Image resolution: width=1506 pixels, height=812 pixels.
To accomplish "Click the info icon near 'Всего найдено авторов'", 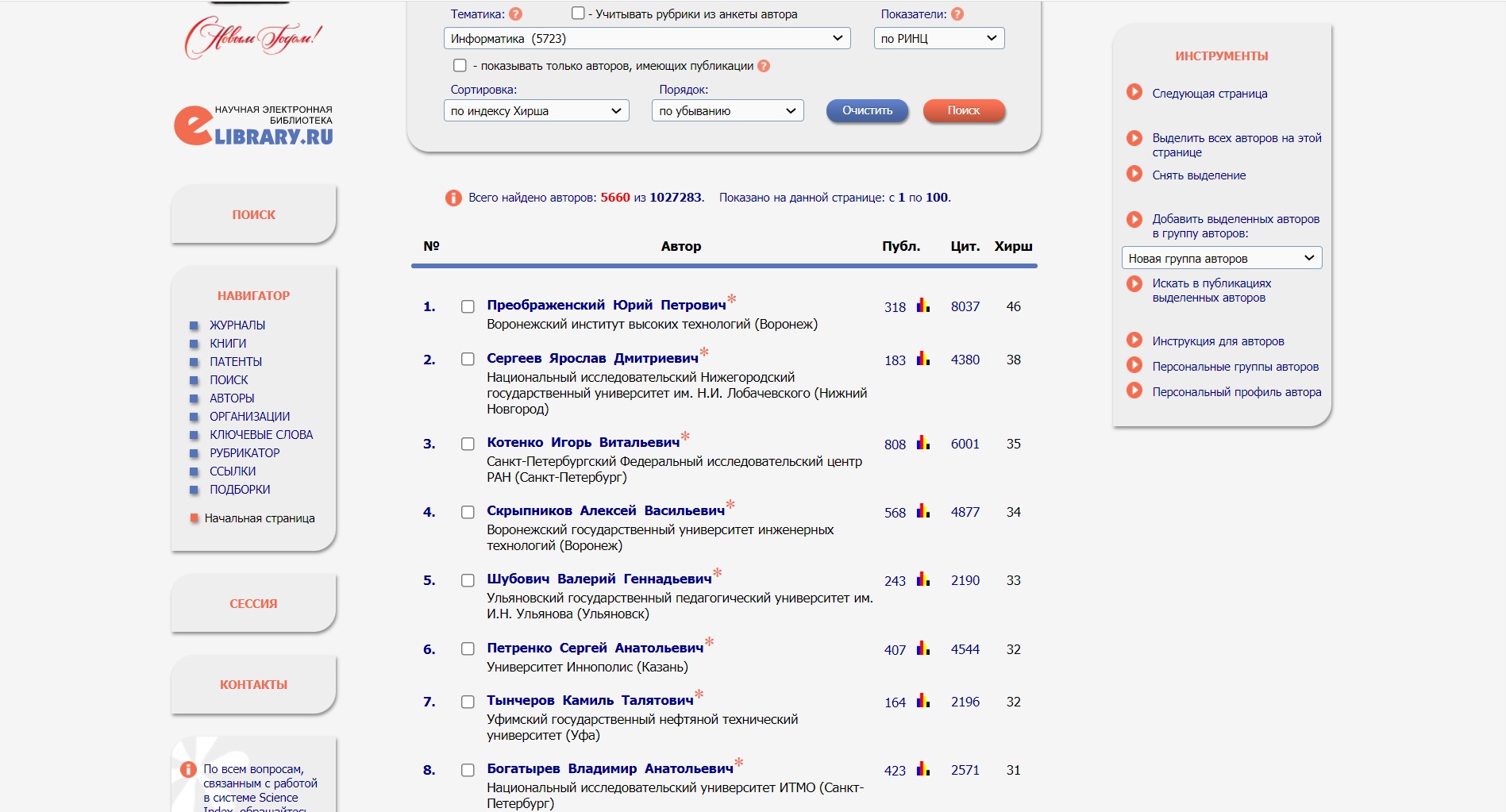I will (453, 198).
